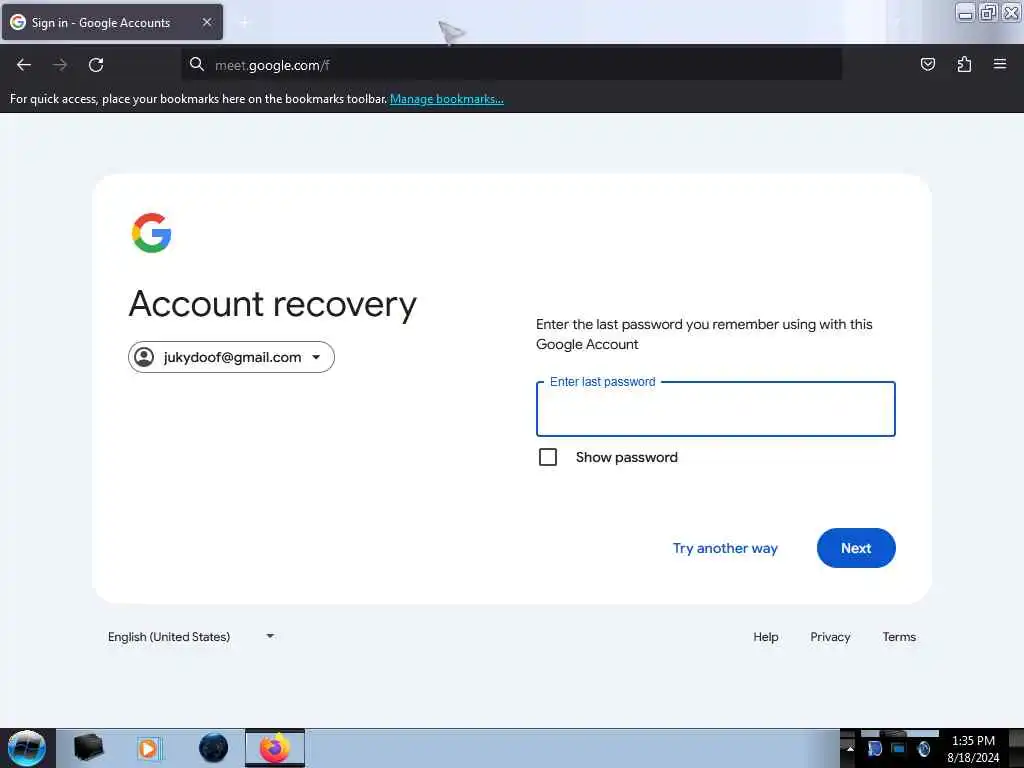
Task: Open the Pocket save icon
Action: pos(927,64)
